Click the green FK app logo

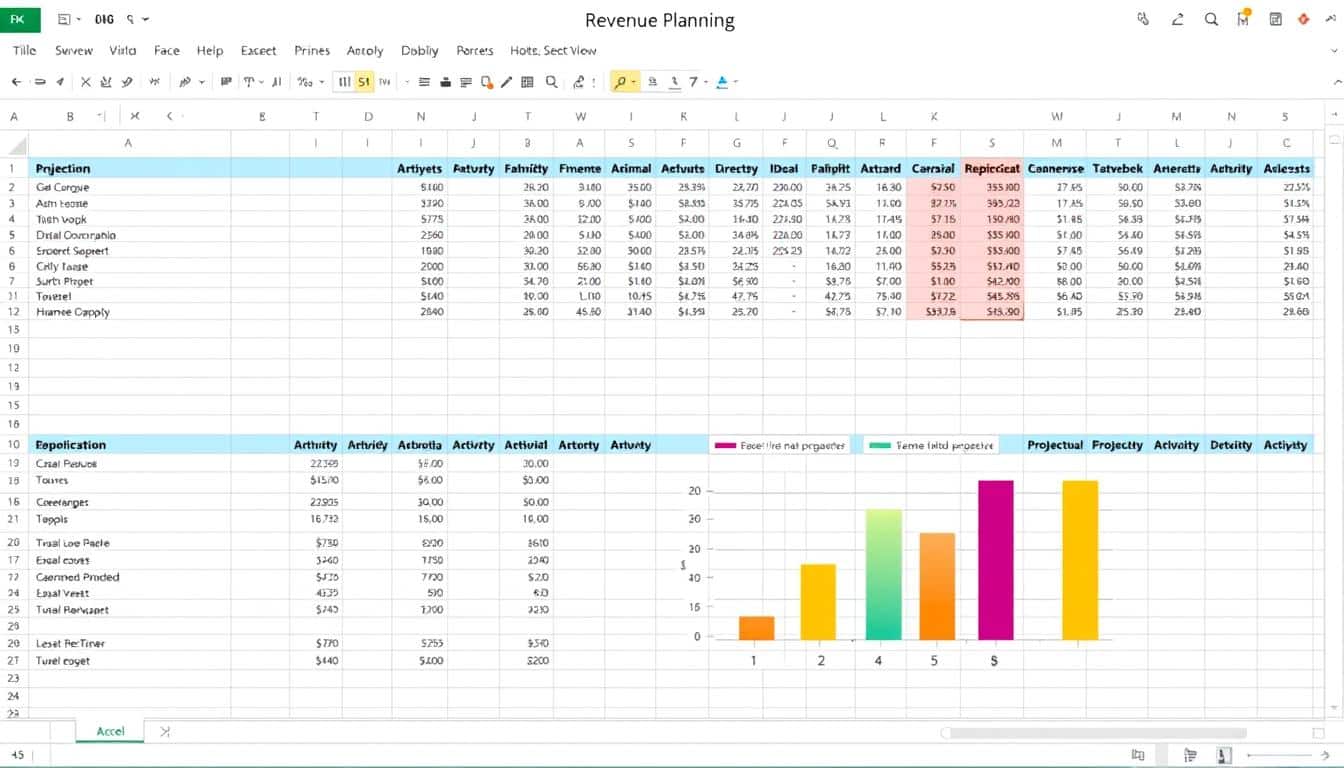(20, 18)
